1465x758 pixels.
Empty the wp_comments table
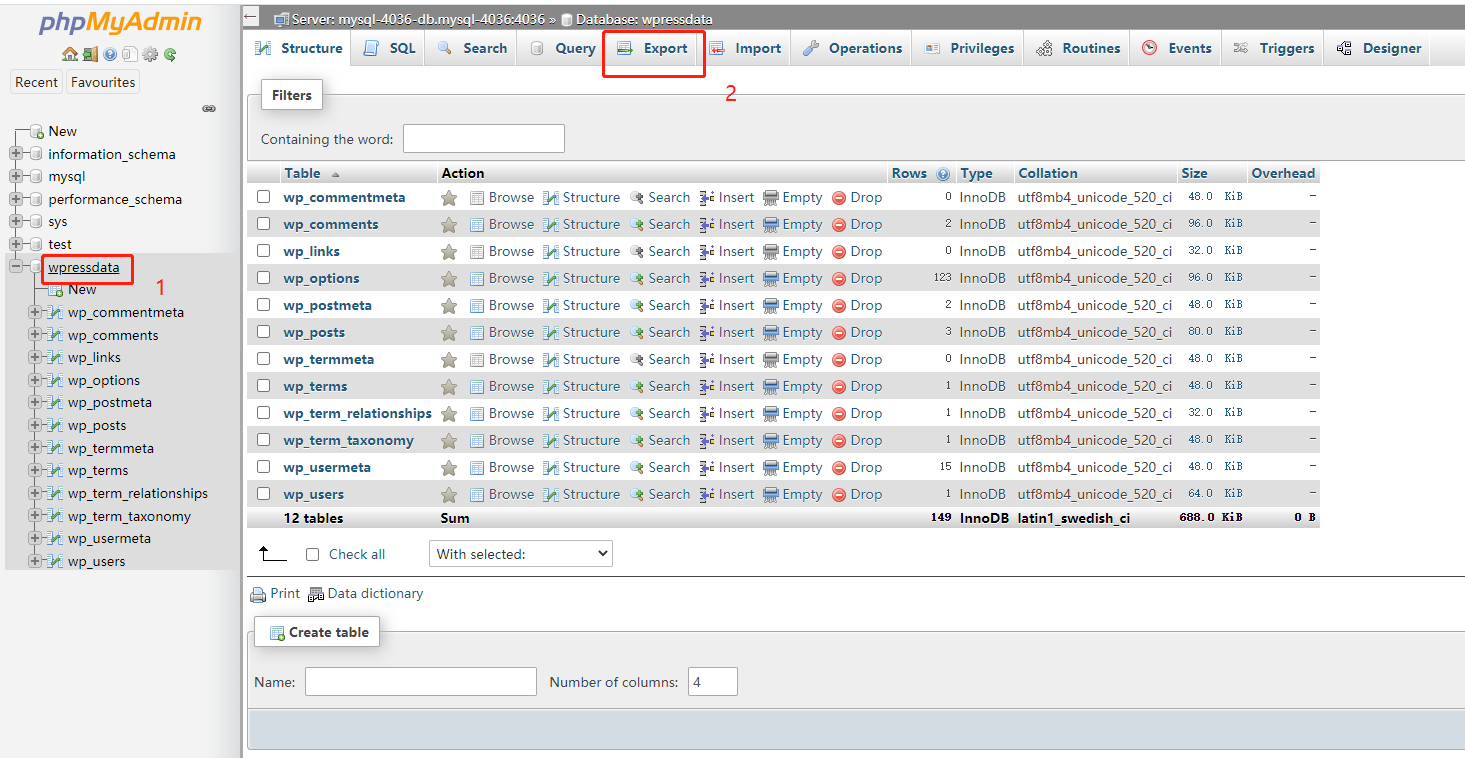click(x=800, y=223)
